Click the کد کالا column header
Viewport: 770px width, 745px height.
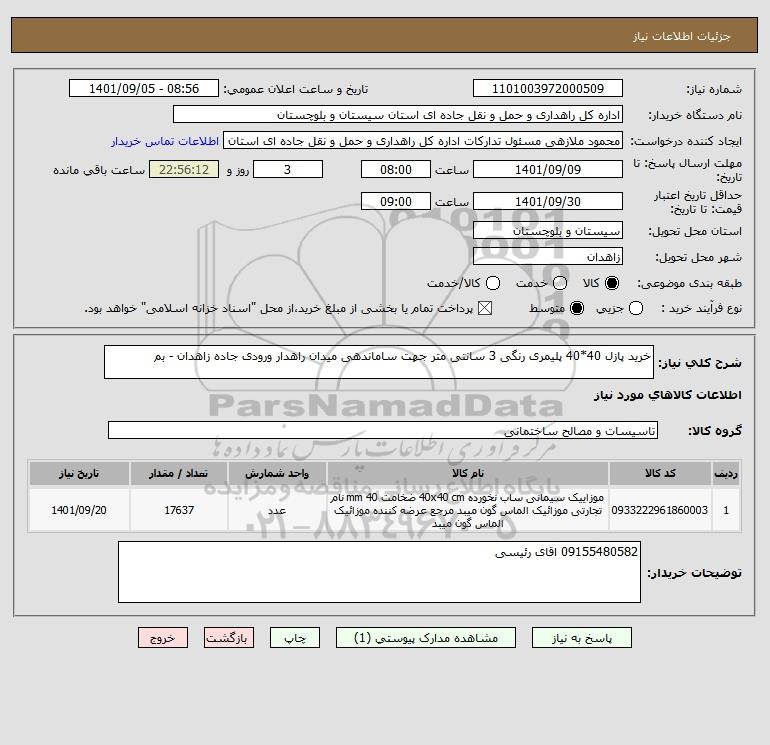[660, 473]
